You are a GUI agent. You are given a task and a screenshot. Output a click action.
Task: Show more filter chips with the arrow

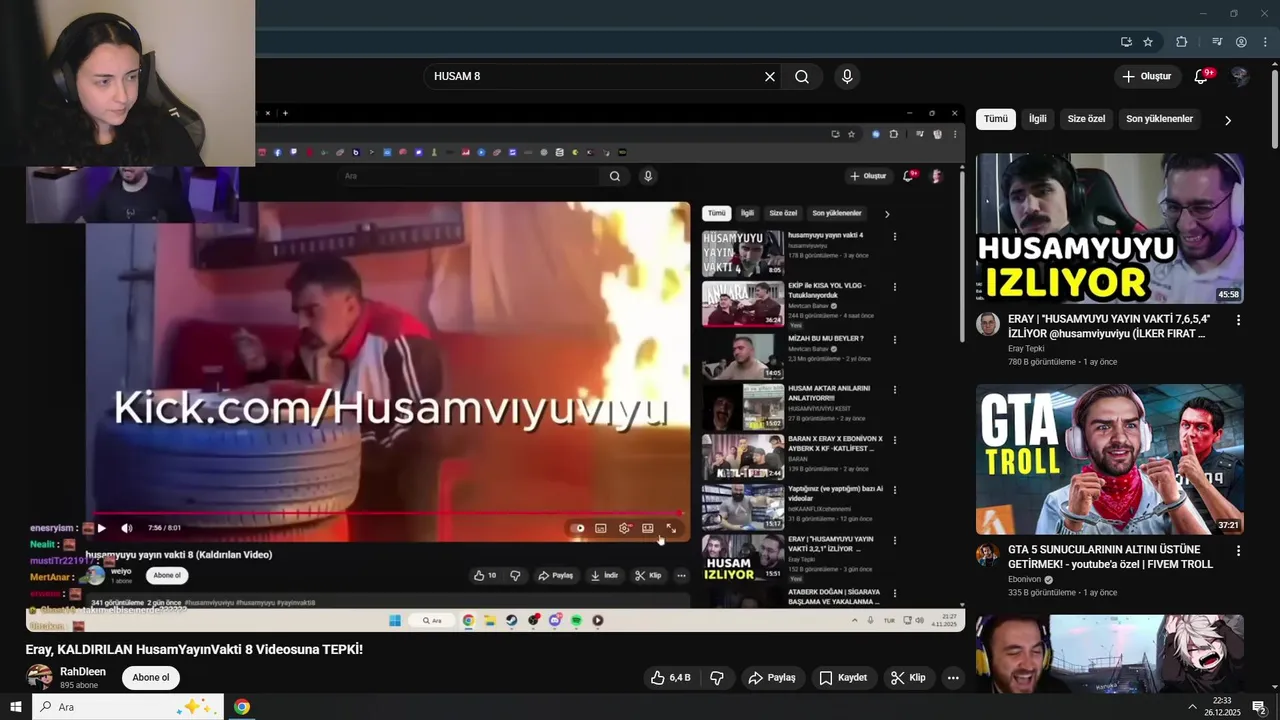coord(1228,120)
